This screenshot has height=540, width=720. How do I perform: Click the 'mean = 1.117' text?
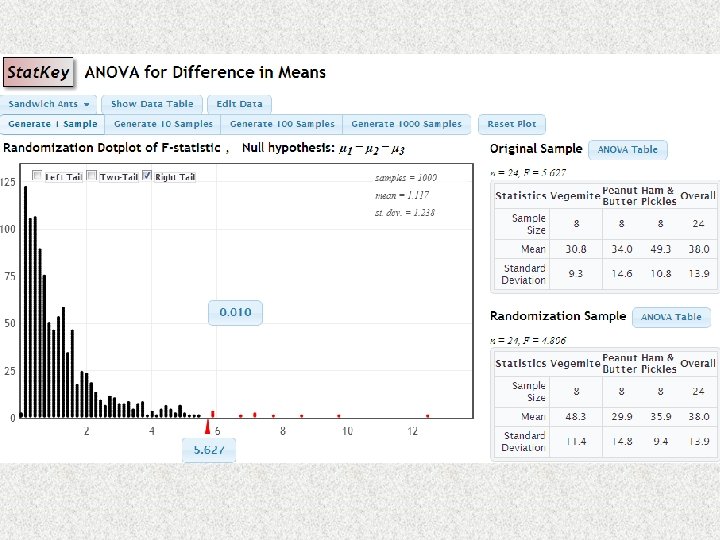(402, 195)
